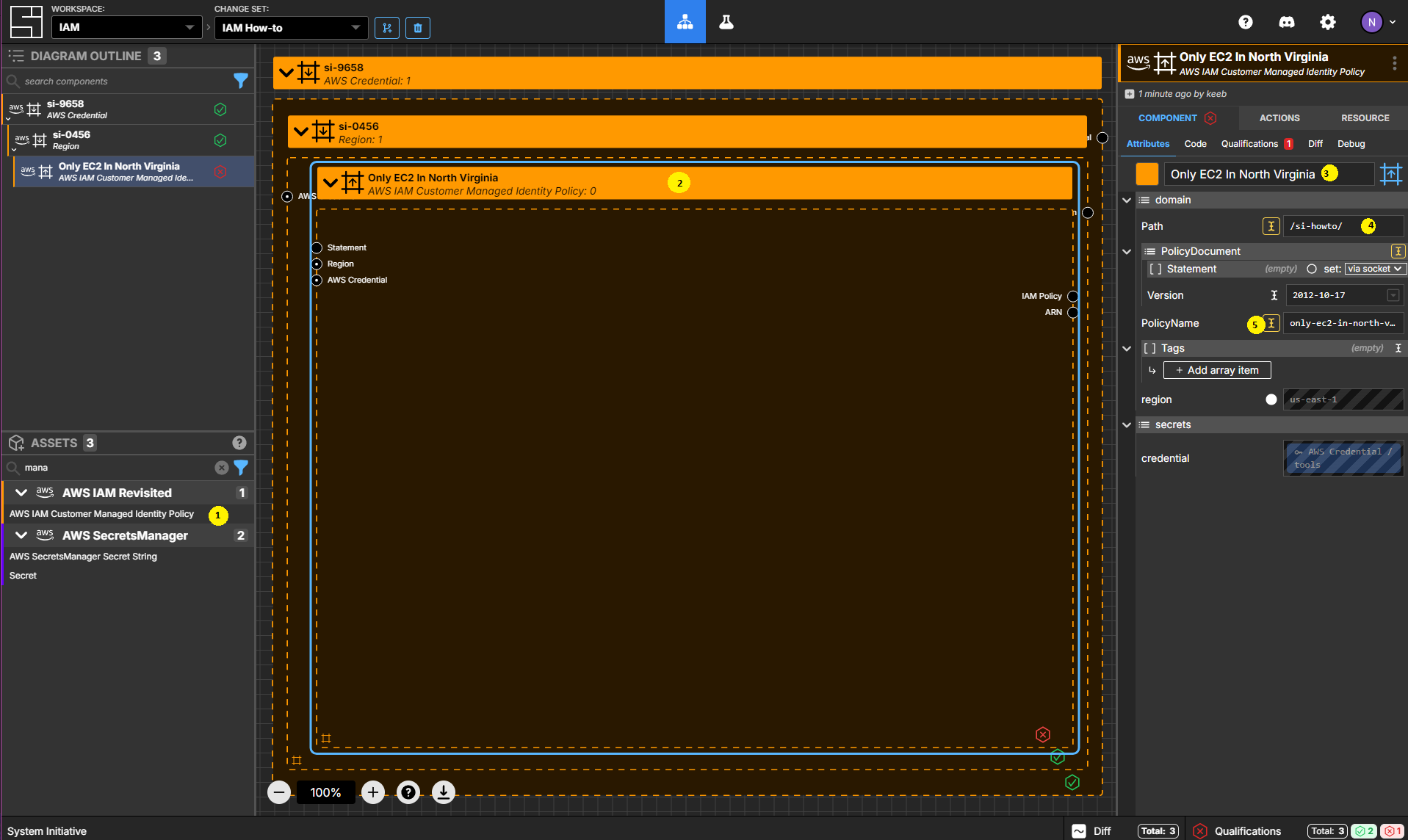
Task: Open the settings gear icon
Action: pyautogui.click(x=1328, y=22)
